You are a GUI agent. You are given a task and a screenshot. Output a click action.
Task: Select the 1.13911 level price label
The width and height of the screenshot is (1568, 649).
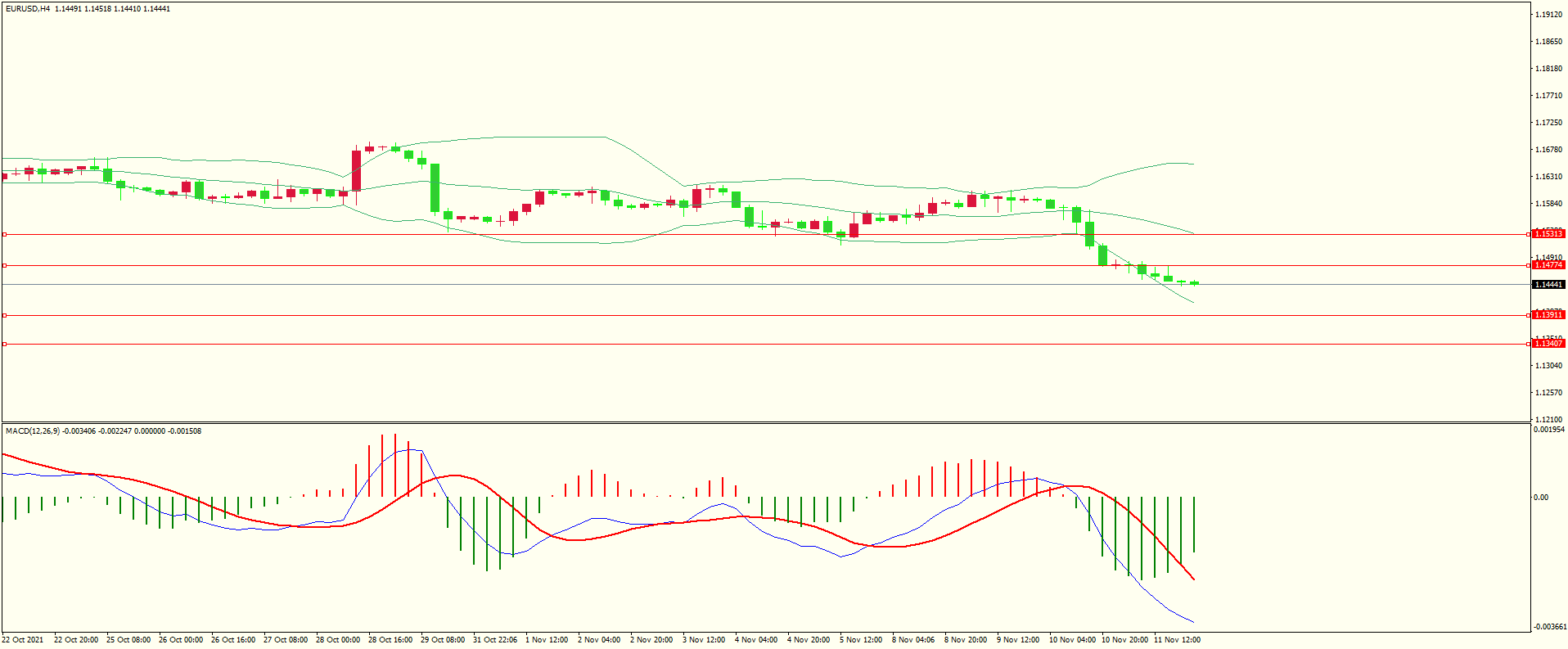[x=1548, y=315]
